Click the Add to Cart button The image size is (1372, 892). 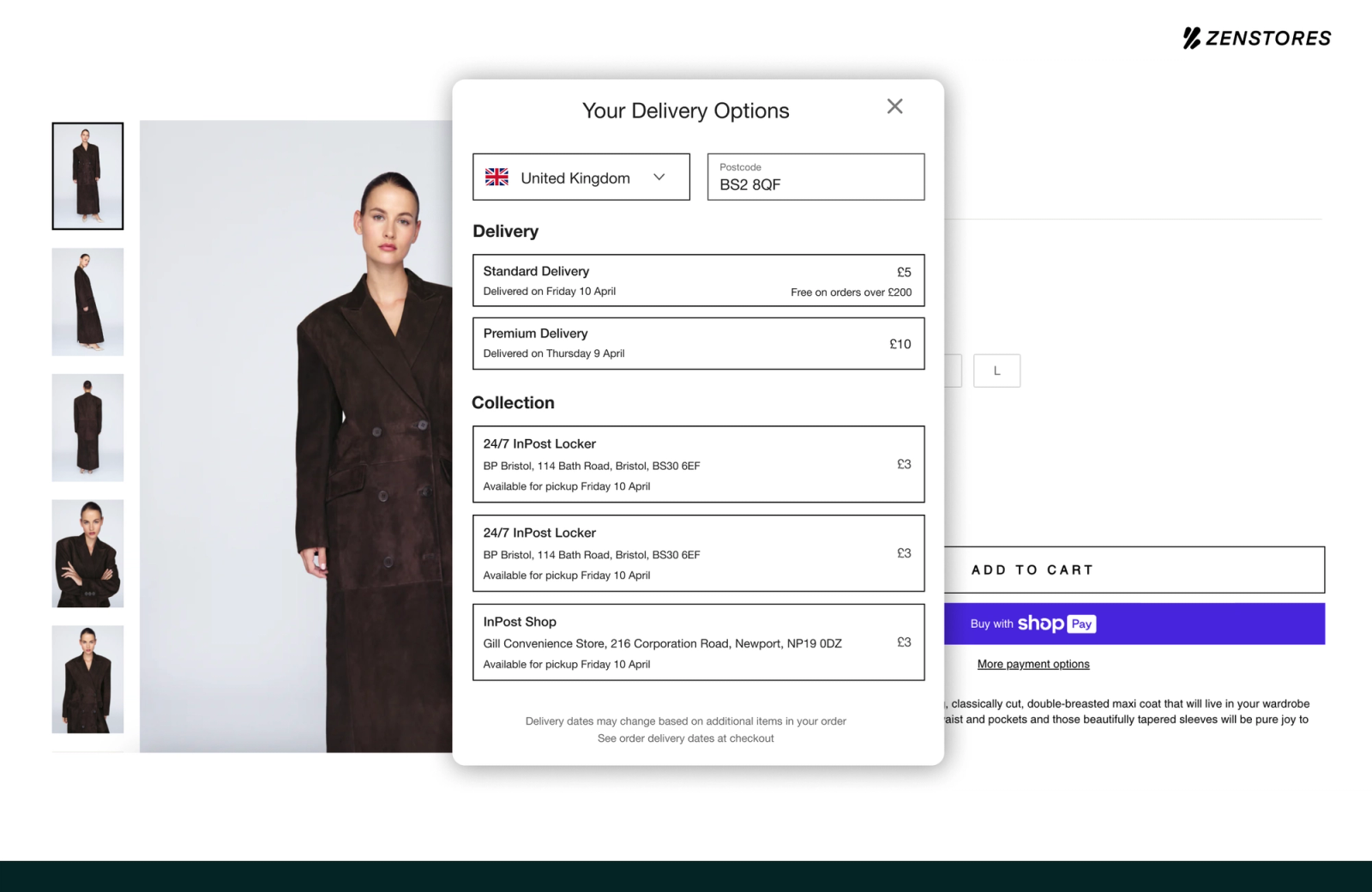pyautogui.click(x=1134, y=570)
